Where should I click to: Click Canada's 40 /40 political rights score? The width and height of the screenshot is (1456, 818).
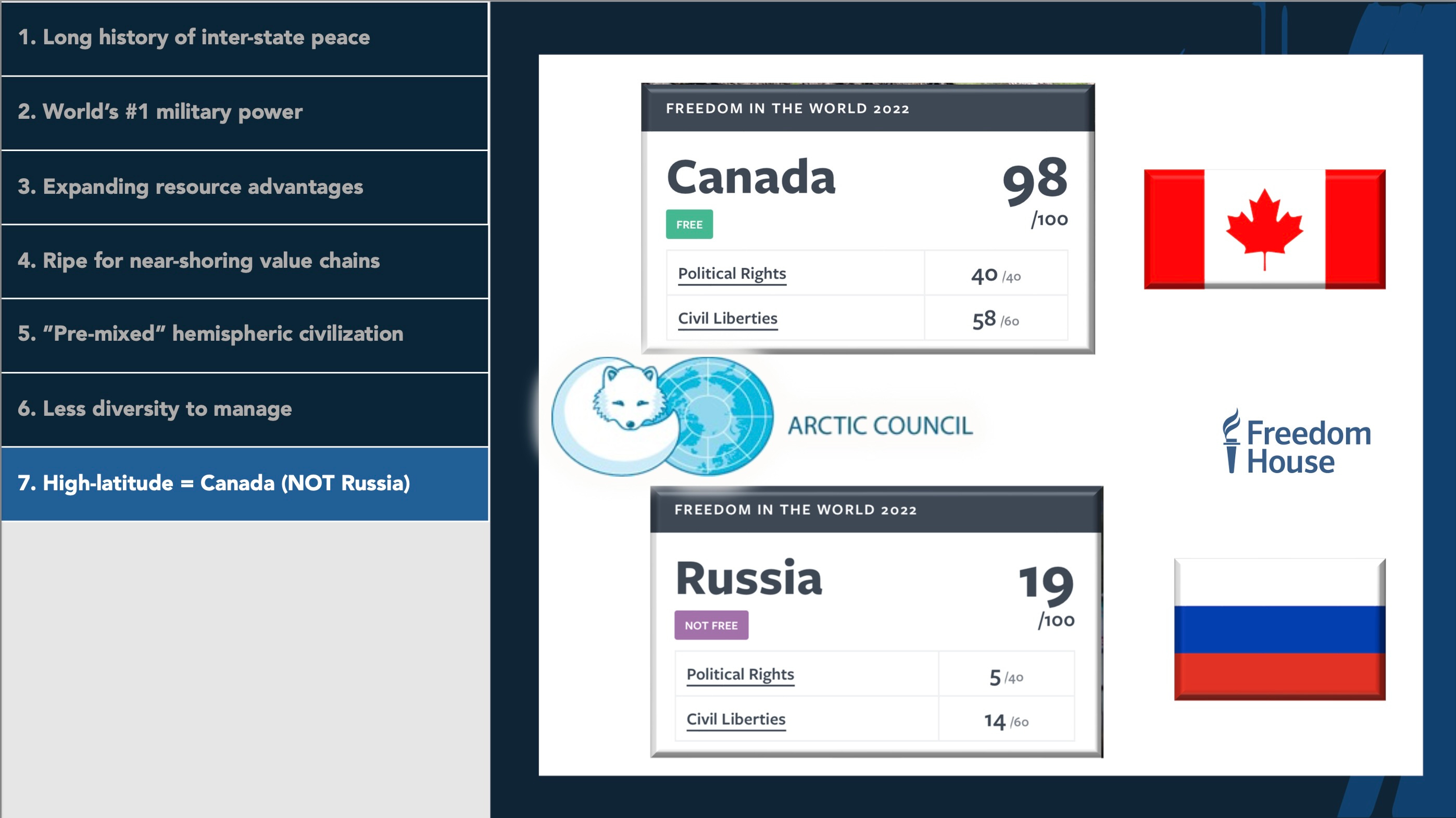click(996, 276)
